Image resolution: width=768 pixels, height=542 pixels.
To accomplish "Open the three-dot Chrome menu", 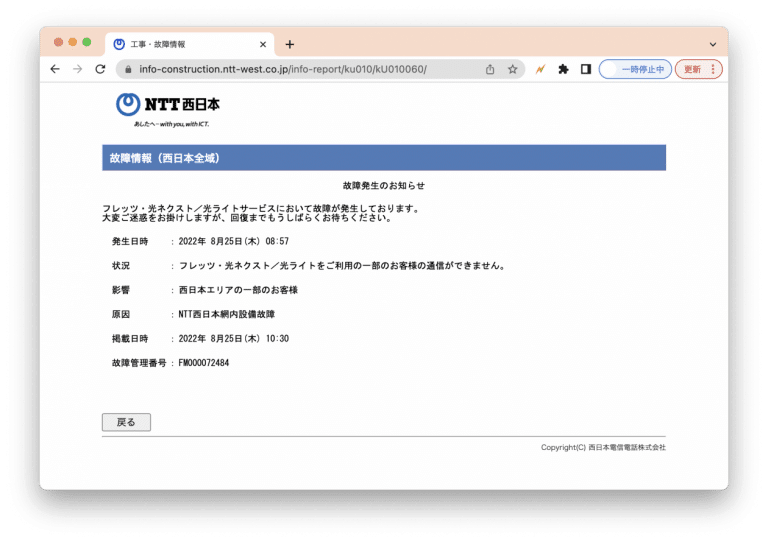I will (x=713, y=69).
